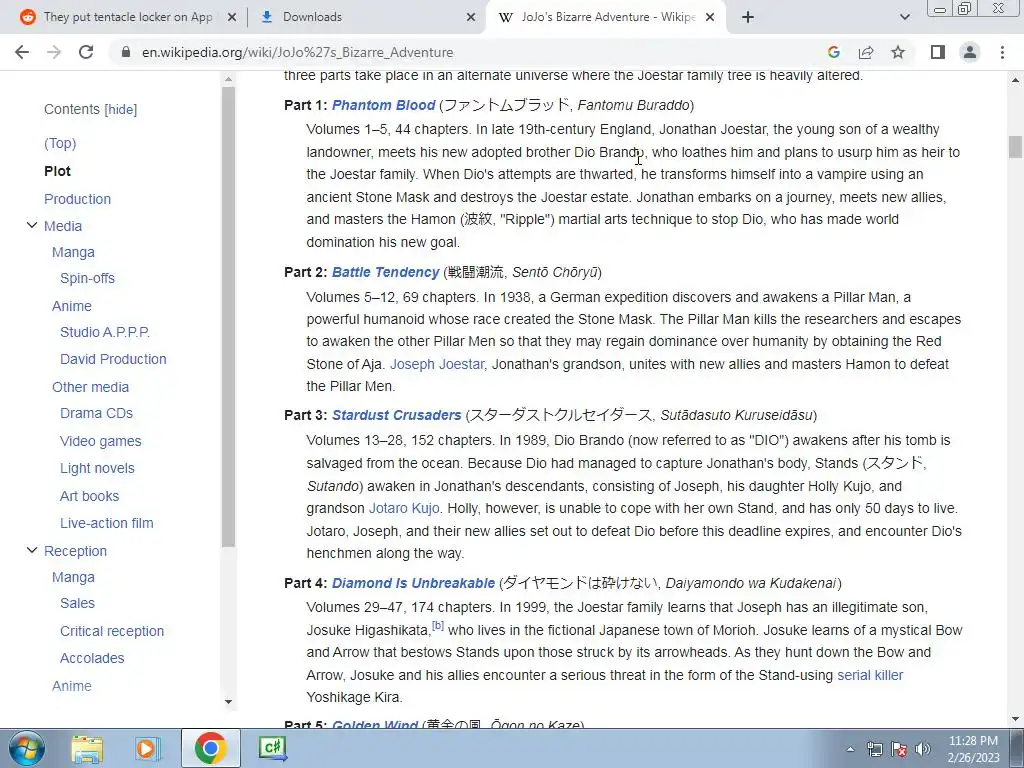Go to Video games section
The image size is (1024, 768).
pos(101,441)
